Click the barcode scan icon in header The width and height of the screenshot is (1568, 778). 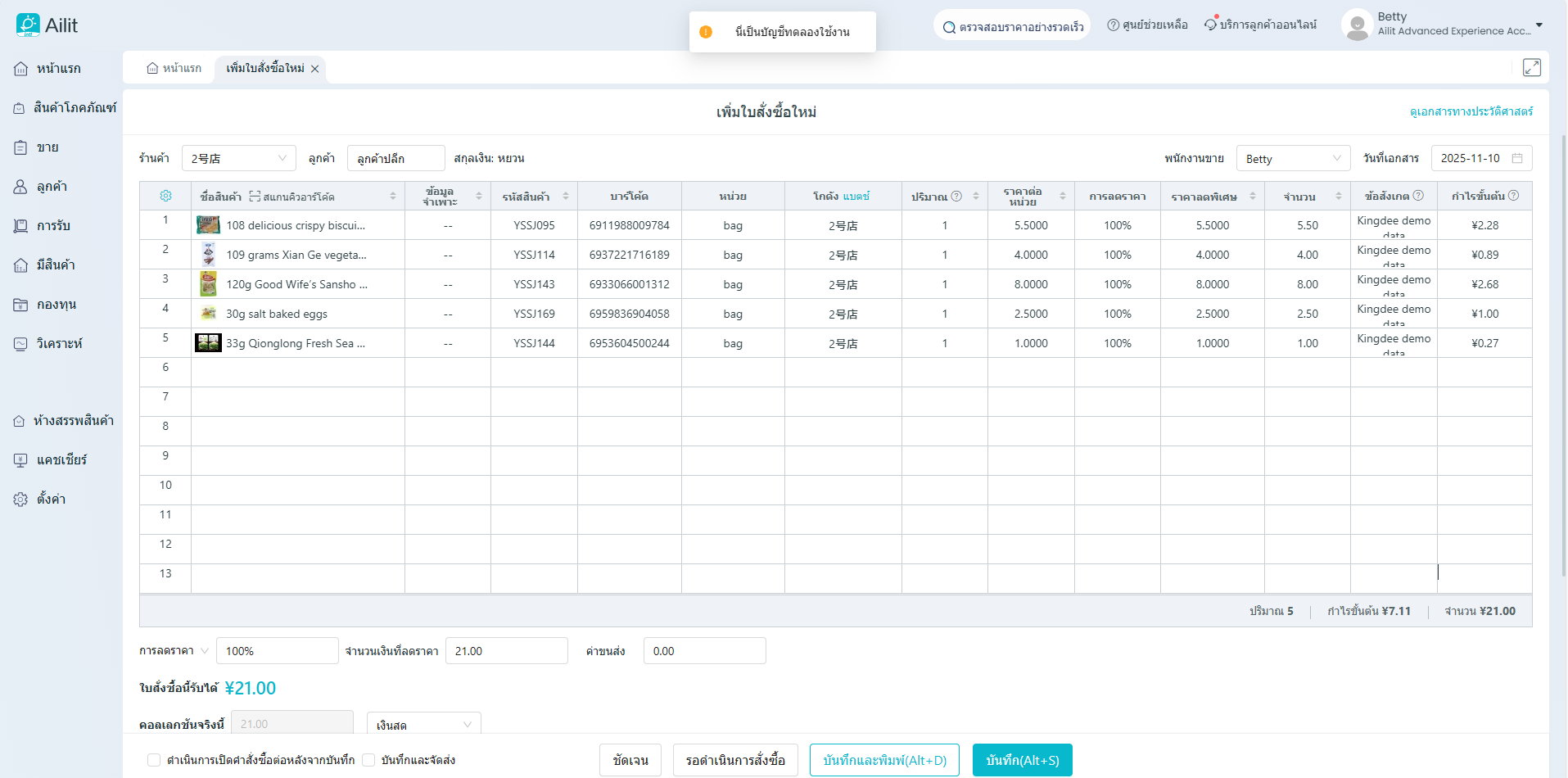(255, 197)
